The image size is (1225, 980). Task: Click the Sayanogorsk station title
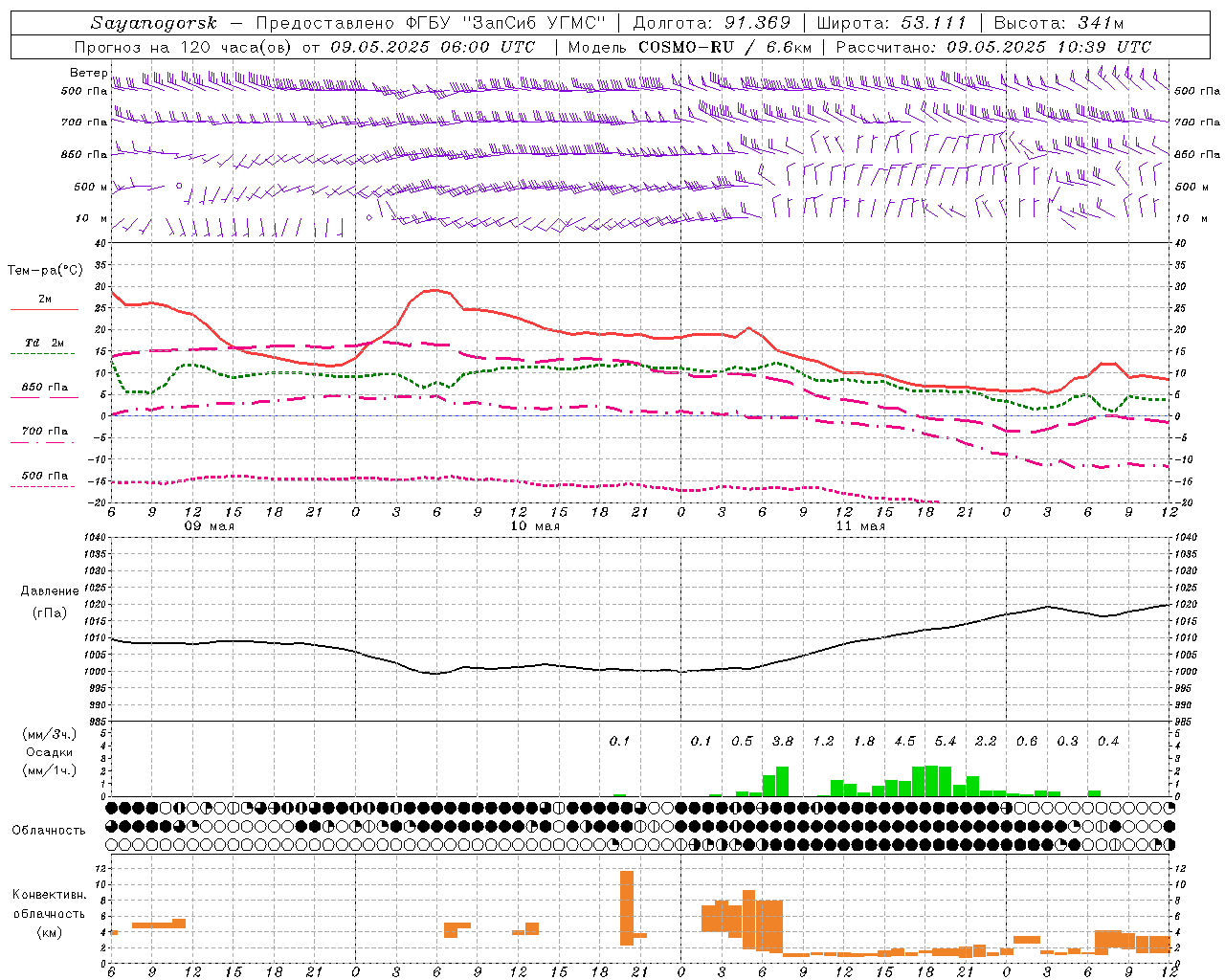tap(154, 23)
